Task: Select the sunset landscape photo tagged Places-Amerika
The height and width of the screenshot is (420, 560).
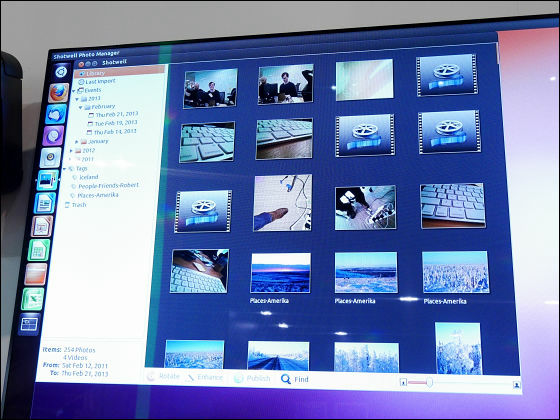Action: tap(280, 273)
